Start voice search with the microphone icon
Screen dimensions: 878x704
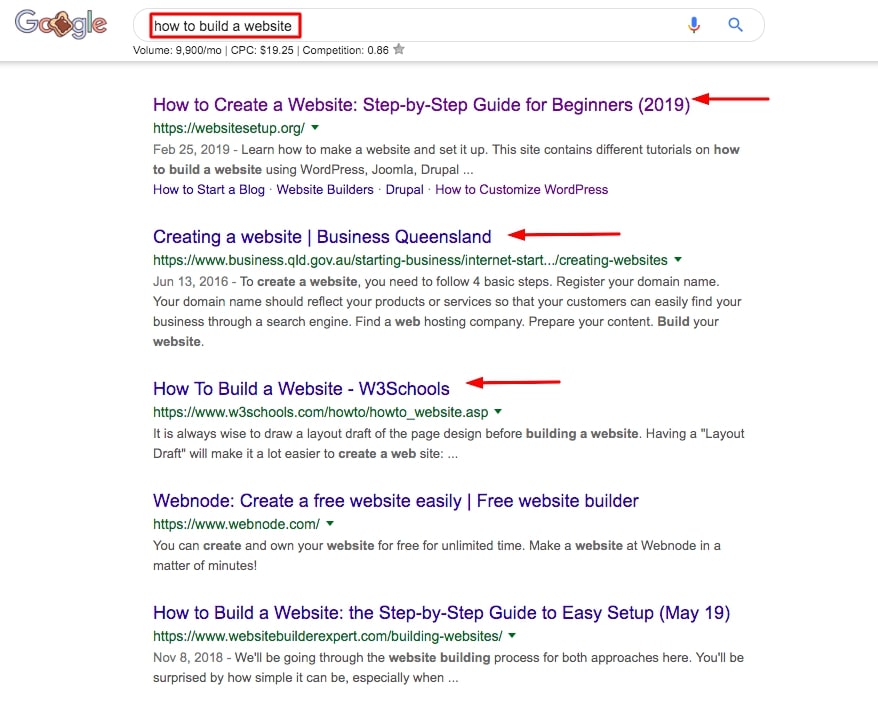tap(694, 25)
